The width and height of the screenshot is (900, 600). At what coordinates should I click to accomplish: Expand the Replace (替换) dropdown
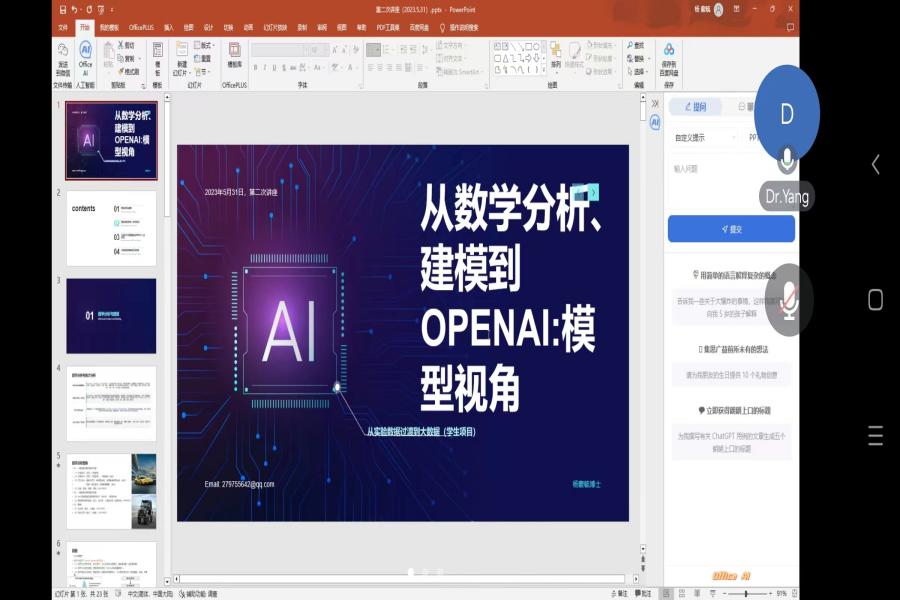[x=650, y=58]
